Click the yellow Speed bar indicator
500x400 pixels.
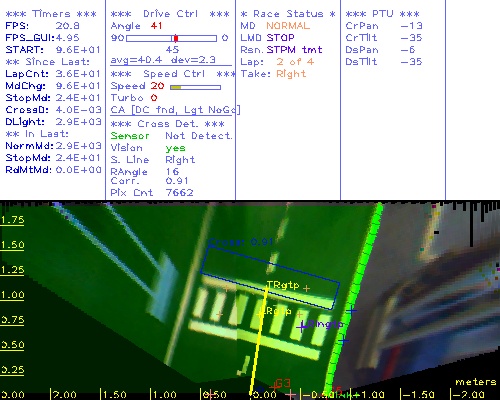(176, 87)
